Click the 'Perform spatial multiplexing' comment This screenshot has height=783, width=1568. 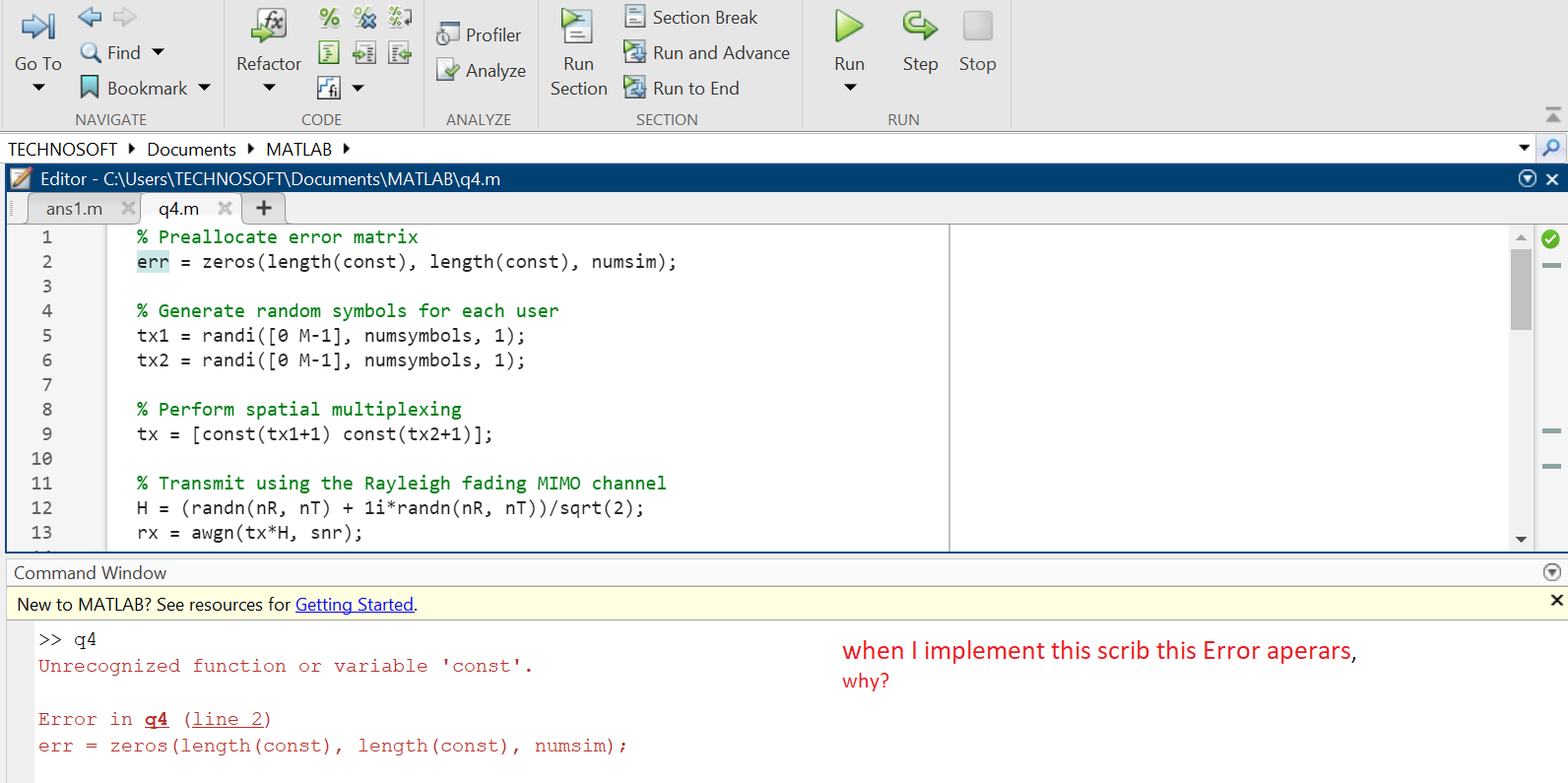tap(299, 410)
